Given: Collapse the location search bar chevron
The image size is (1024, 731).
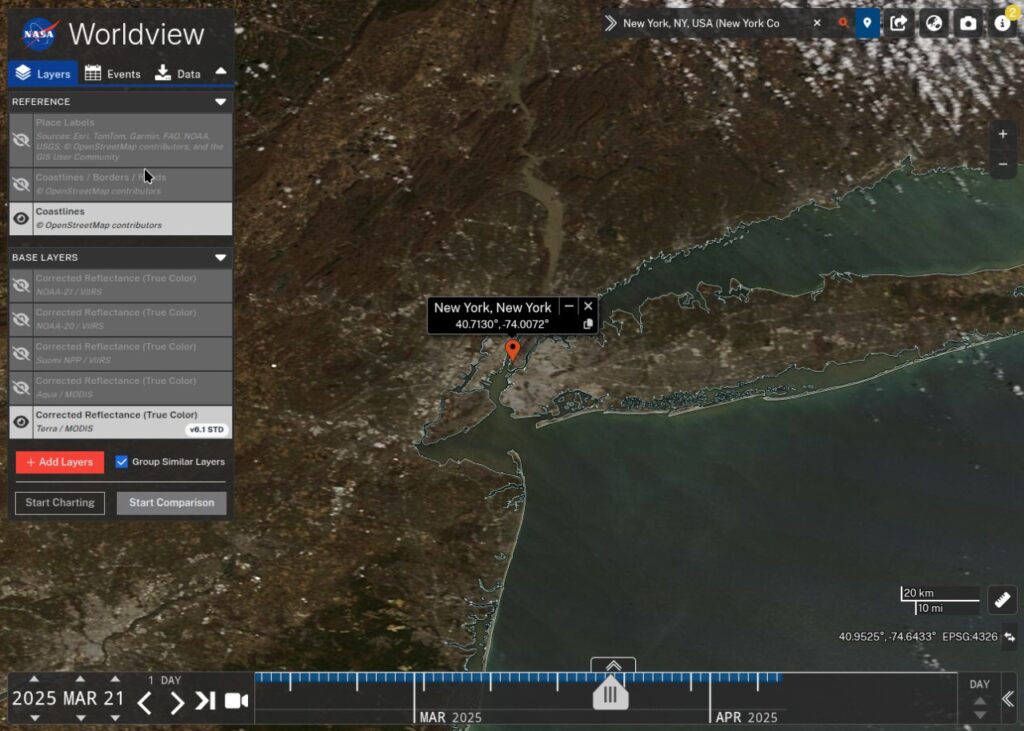Looking at the screenshot, I should click(610, 23).
